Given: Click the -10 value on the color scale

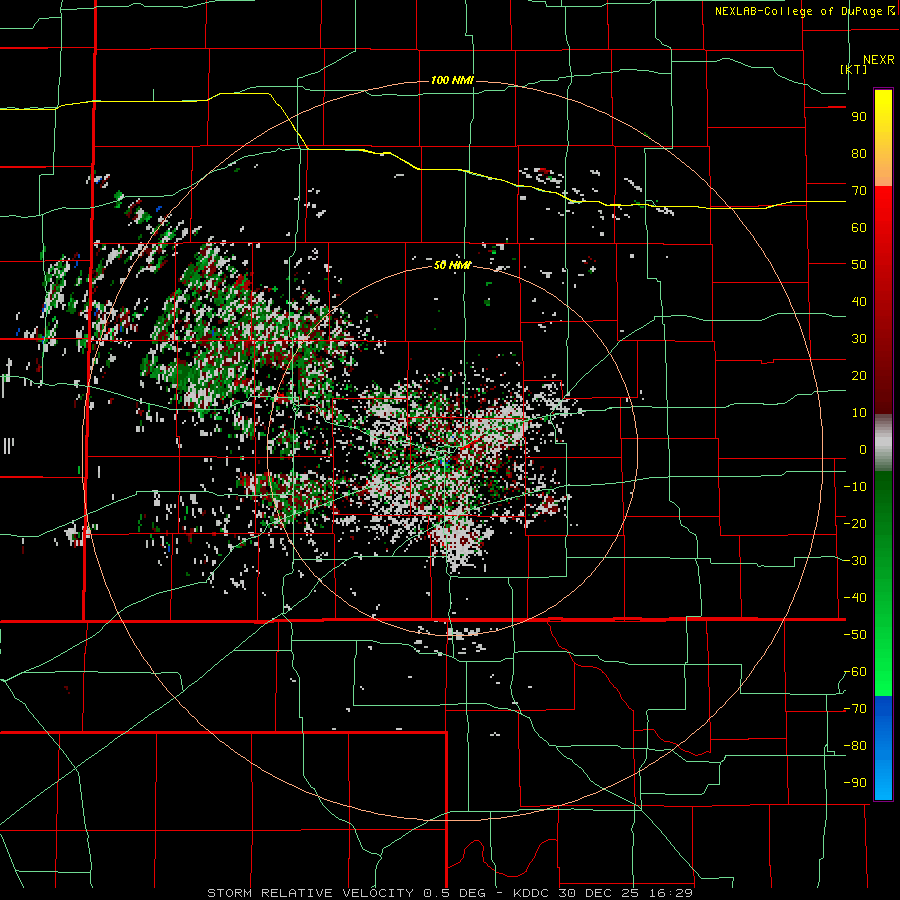Looking at the screenshot, I should 855,487.
